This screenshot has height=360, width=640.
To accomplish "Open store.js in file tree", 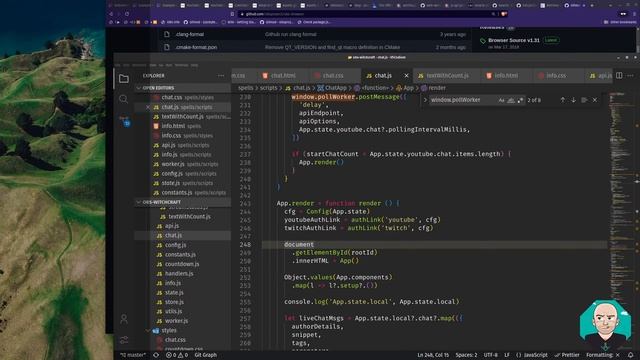I will coord(182,302).
